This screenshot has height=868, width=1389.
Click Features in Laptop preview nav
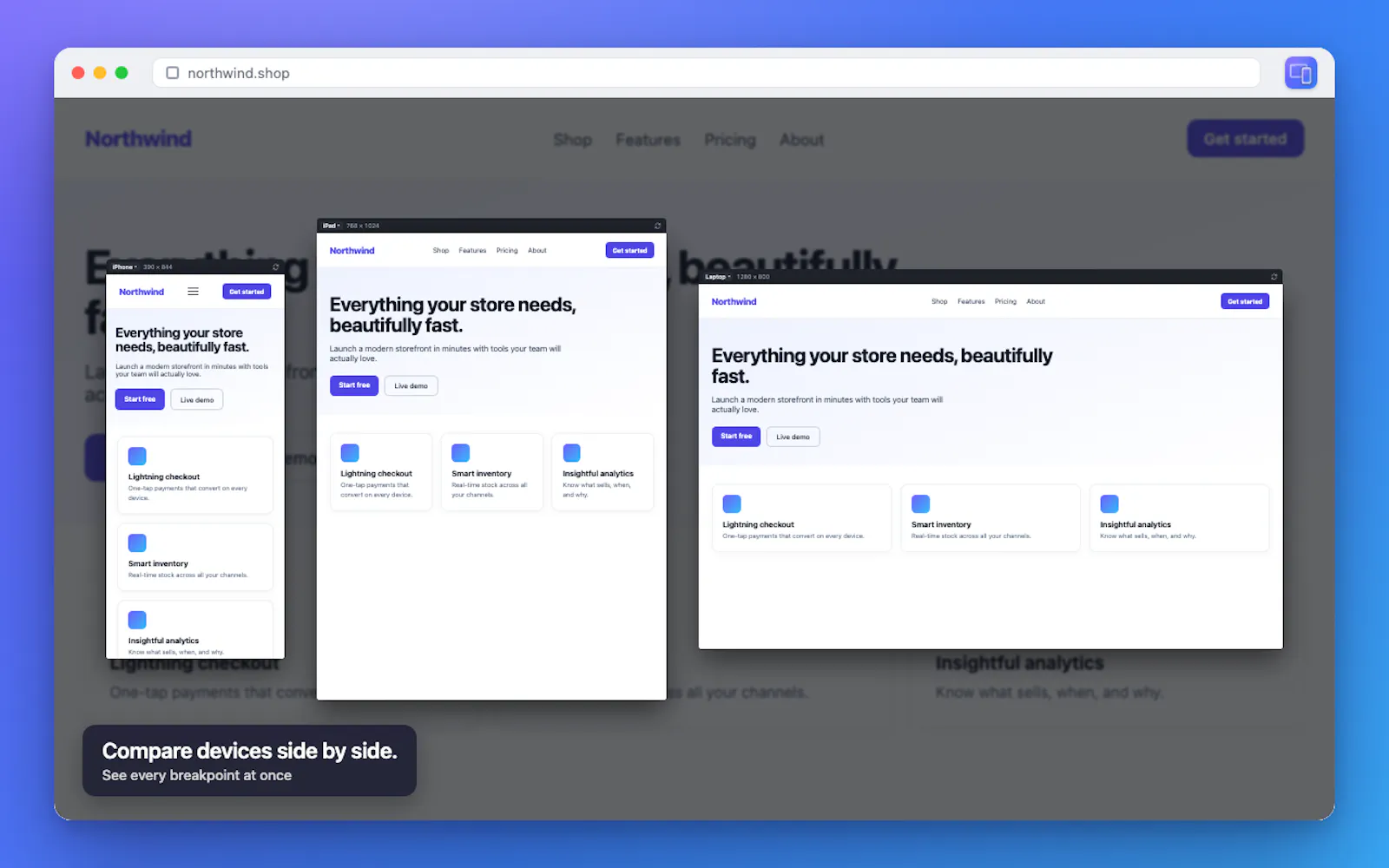coord(971,302)
